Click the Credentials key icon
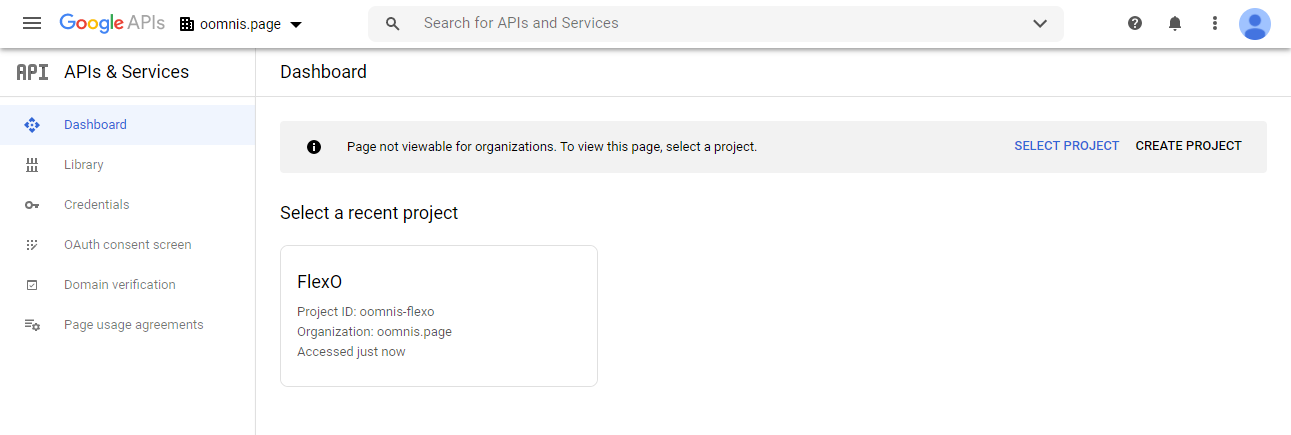The image size is (1291, 435). coord(32,205)
